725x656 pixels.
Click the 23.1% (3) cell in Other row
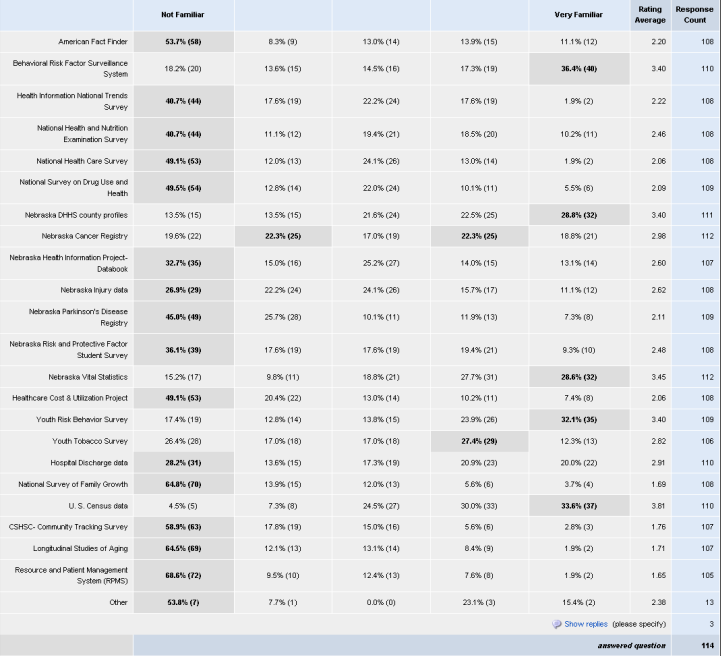(x=479, y=602)
